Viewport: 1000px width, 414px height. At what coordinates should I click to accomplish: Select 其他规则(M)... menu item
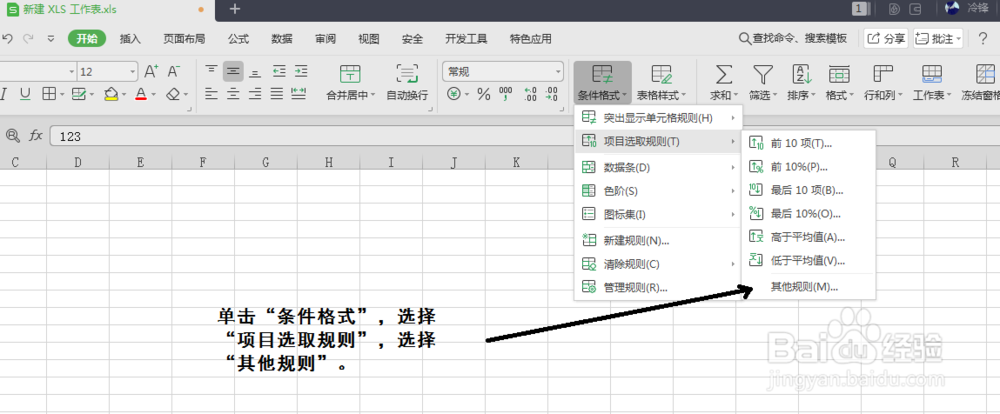(x=809, y=286)
